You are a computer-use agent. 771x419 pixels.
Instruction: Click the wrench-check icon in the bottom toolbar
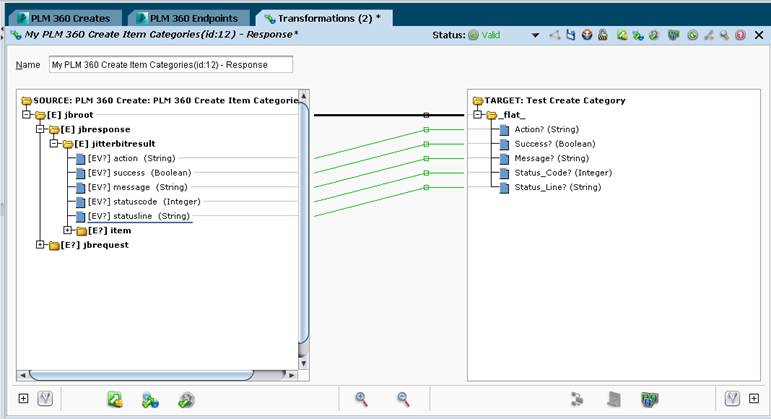pyautogui.click(x=186, y=400)
